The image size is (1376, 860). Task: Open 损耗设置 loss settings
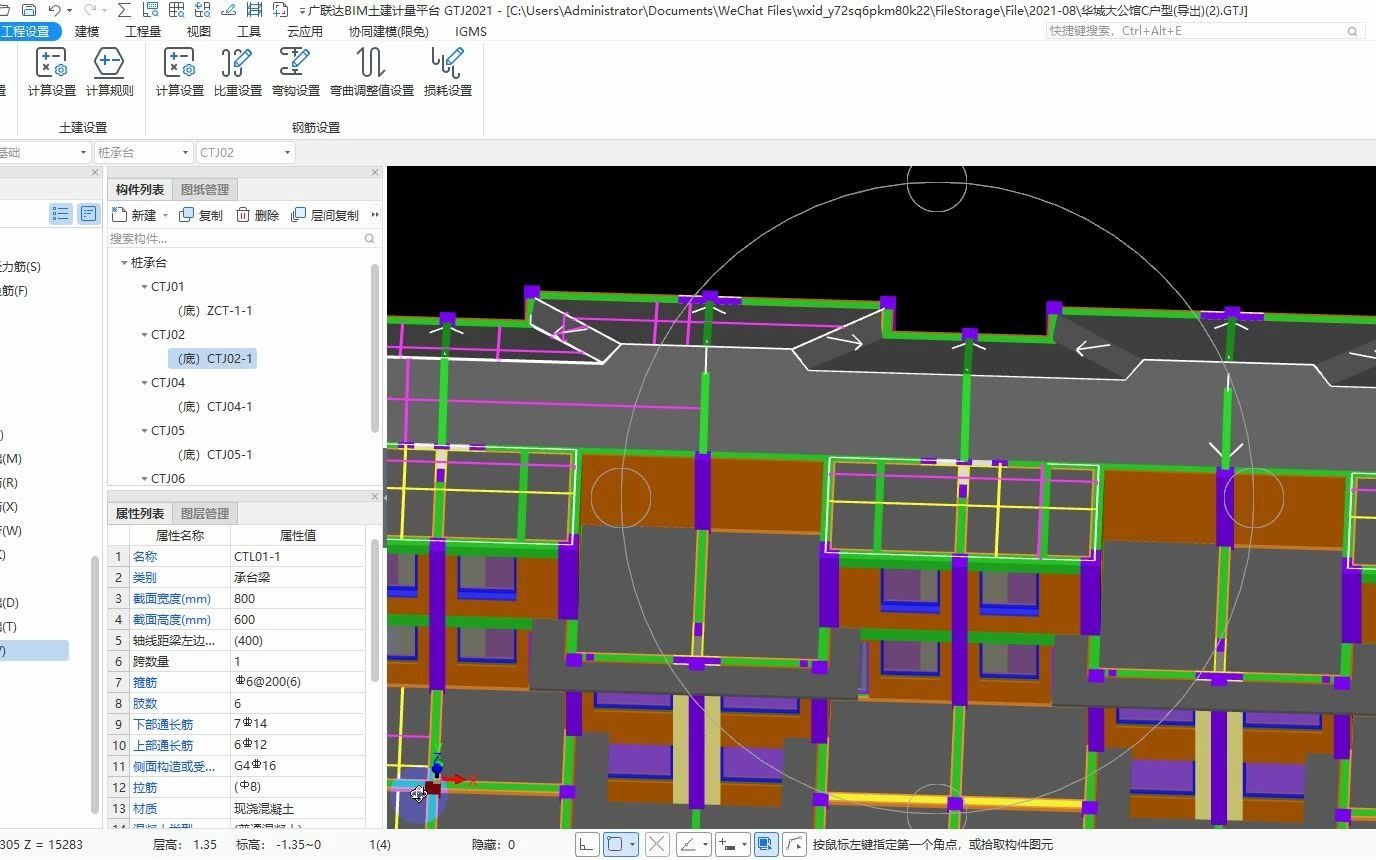tap(447, 62)
